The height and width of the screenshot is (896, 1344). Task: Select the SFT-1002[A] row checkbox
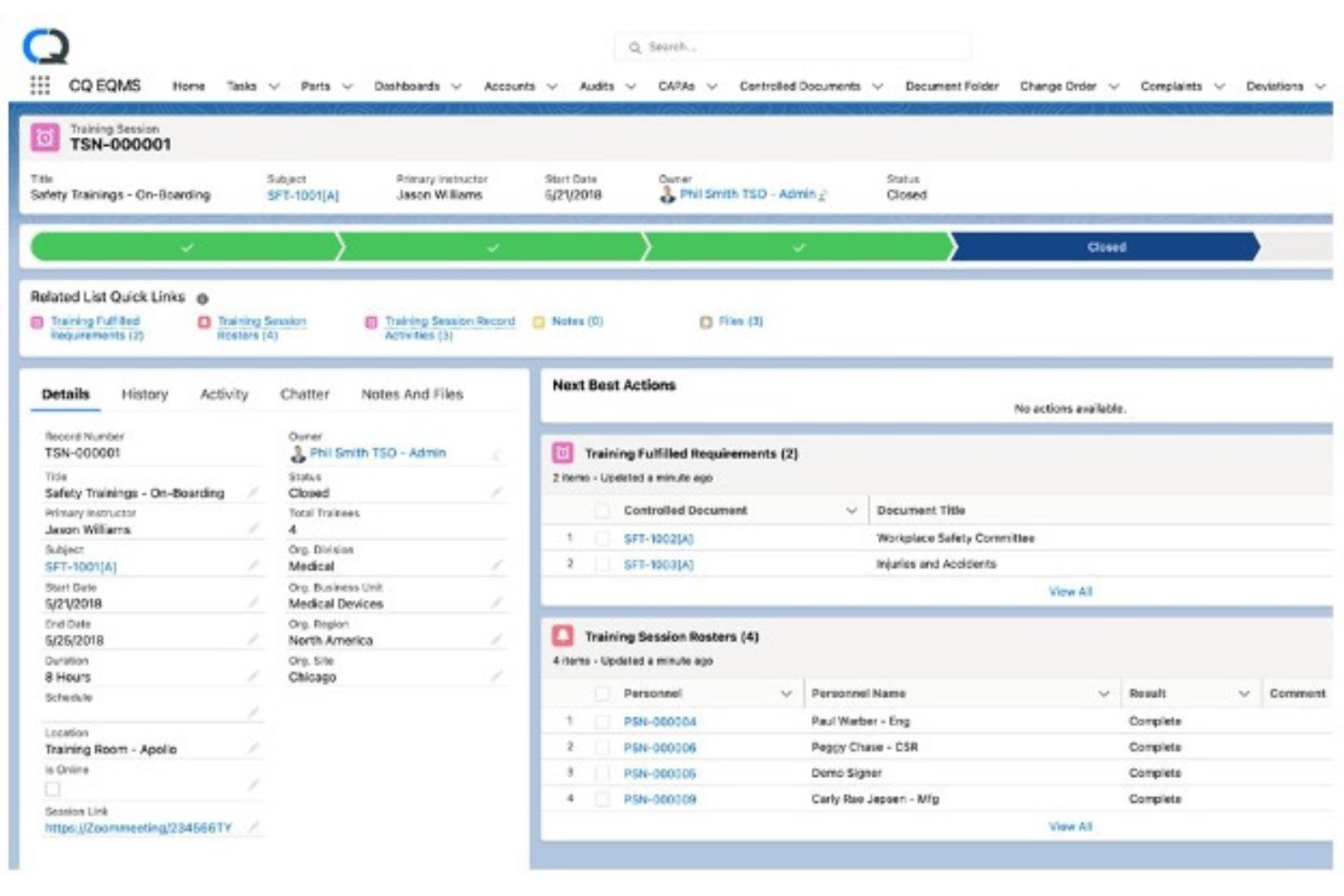tap(601, 538)
